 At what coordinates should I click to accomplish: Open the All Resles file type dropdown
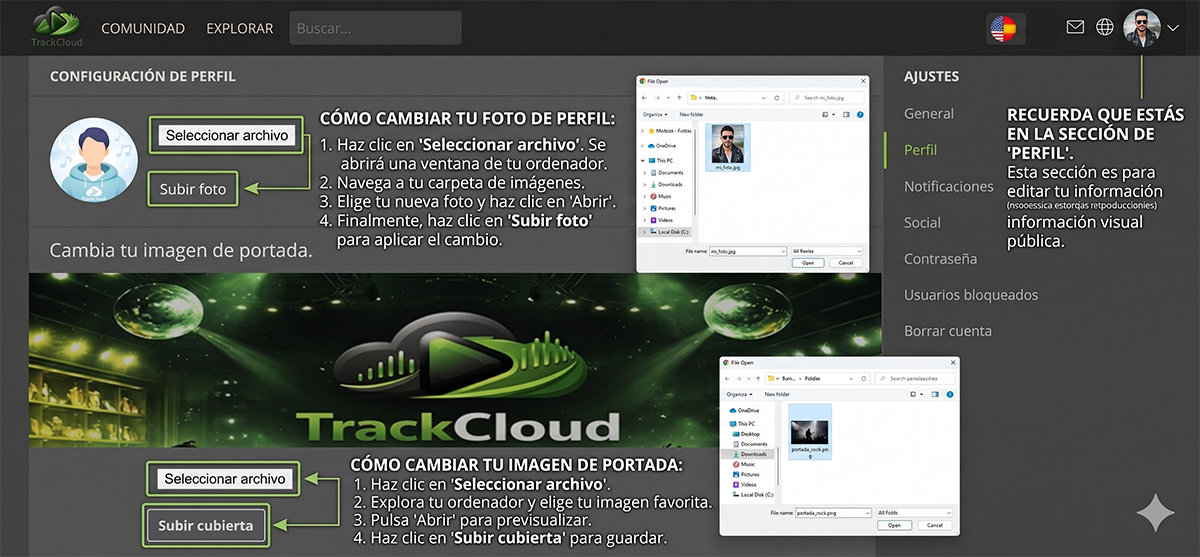tap(826, 251)
